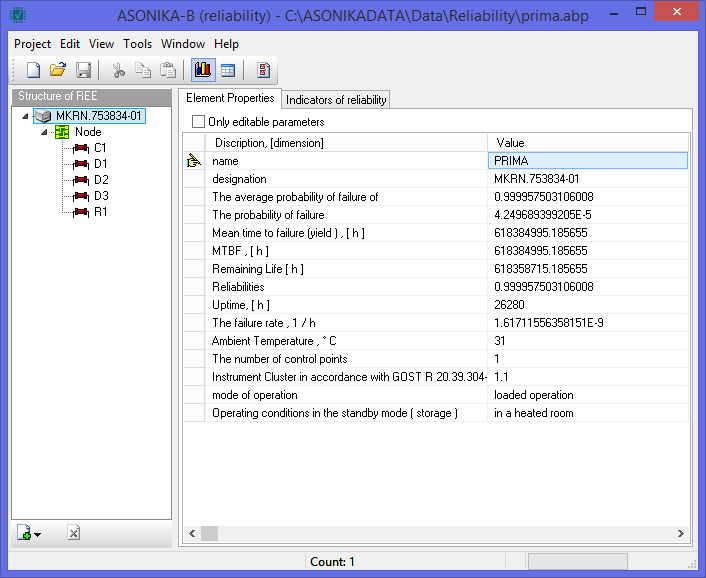This screenshot has height=578, width=706.
Task: Save the project with the floppy icon
Action: pyautogui.click(x=84, y=70)
